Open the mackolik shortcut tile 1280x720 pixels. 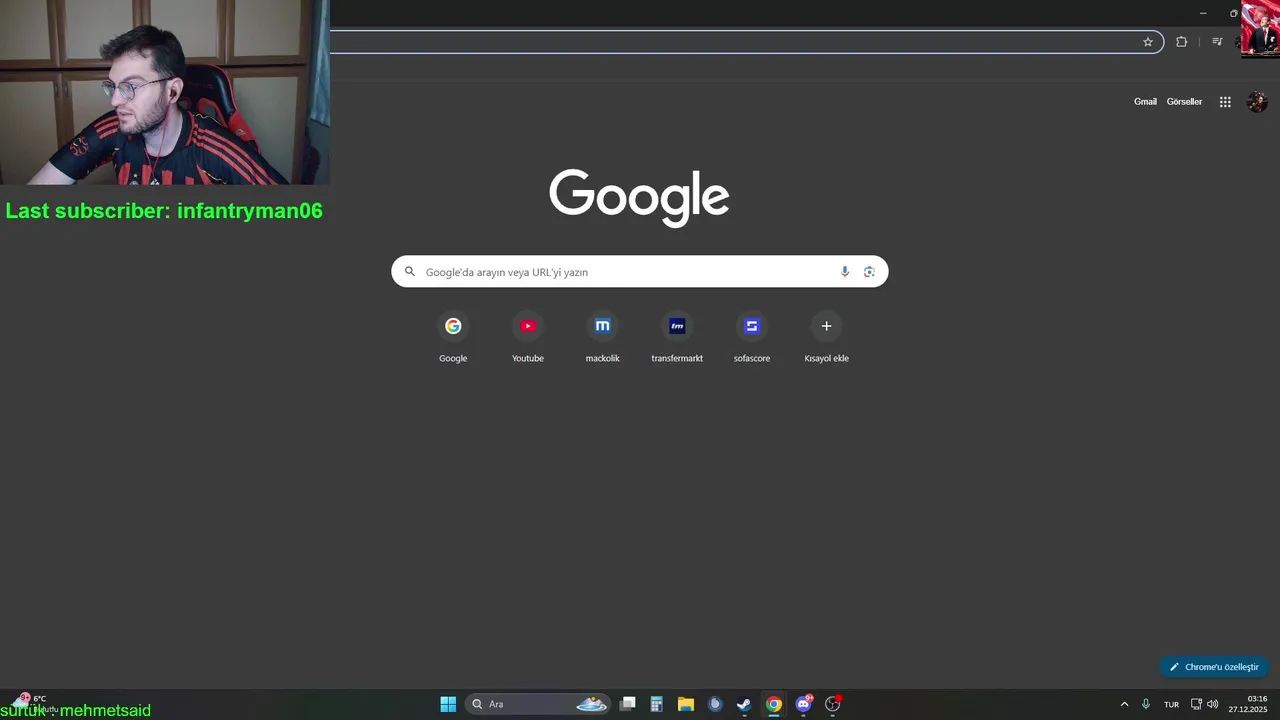(x=602, y=338)
